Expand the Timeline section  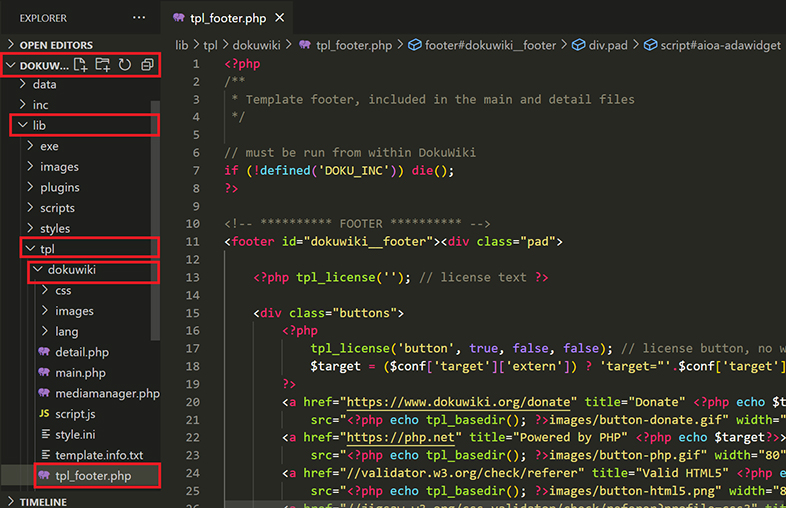[43, 500]
